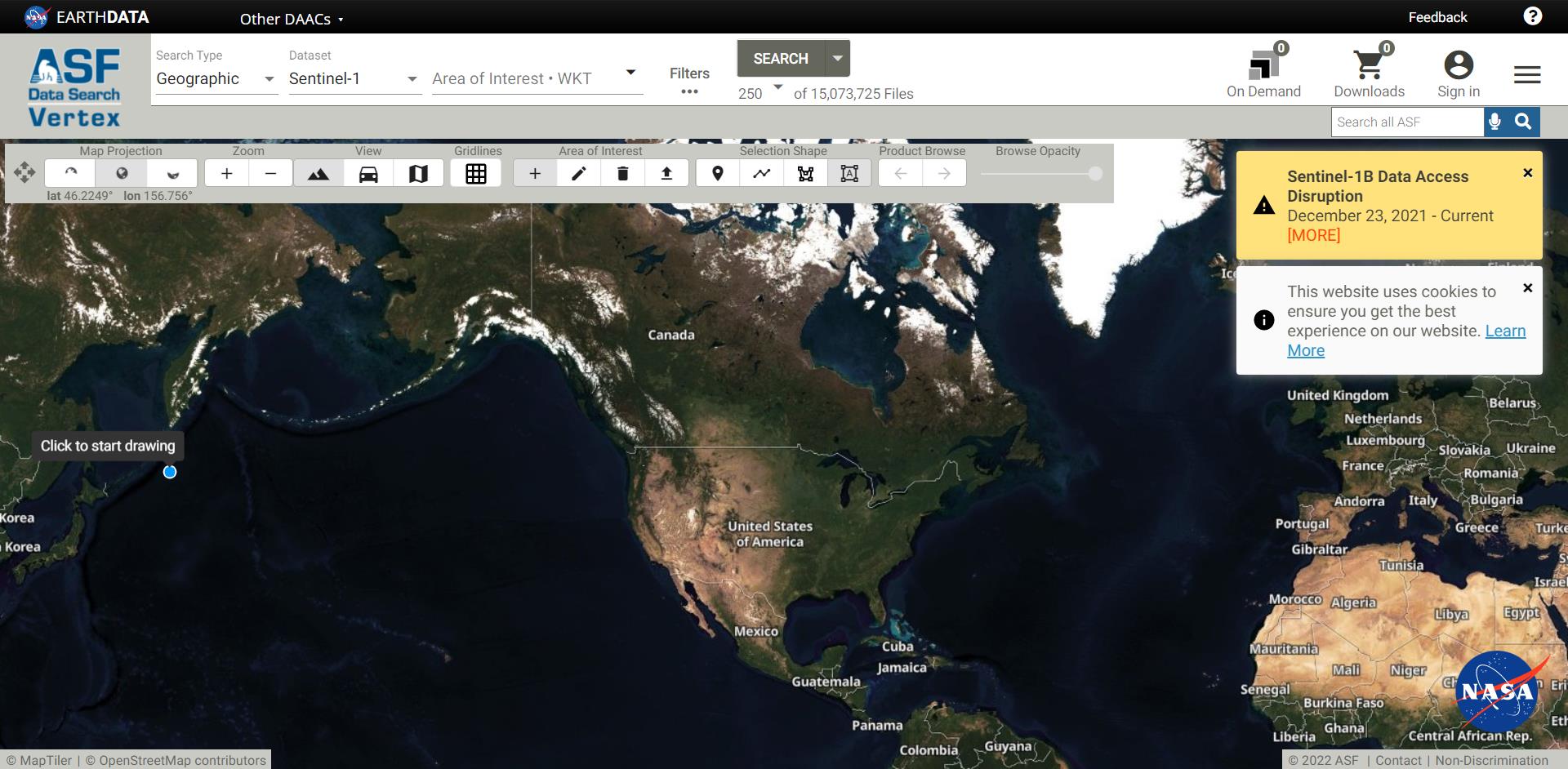Choose polygon selection shape
Screen dimensions: 1568x769
(806, 173)
